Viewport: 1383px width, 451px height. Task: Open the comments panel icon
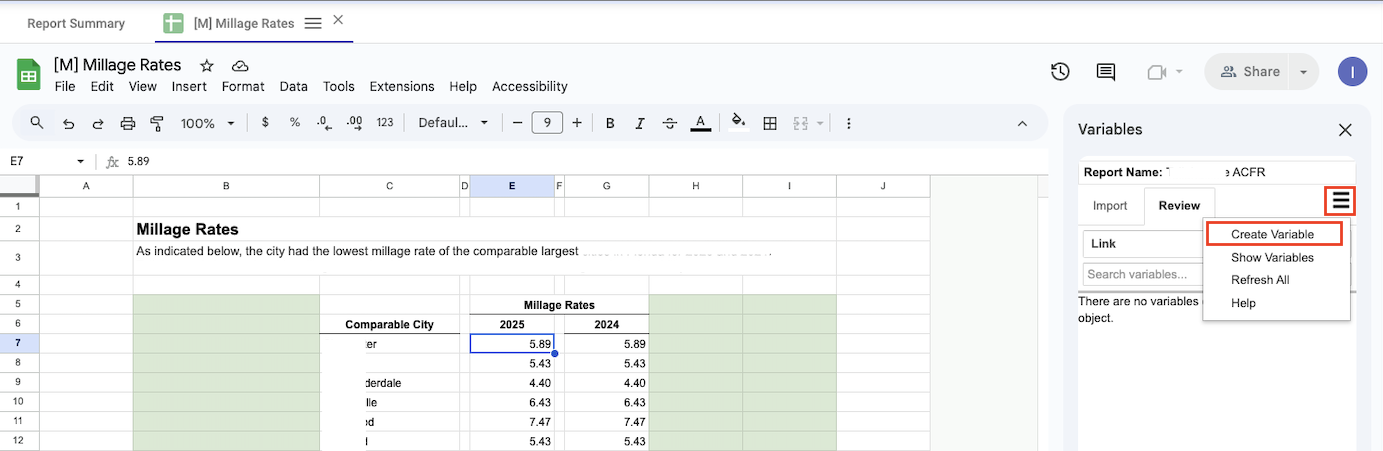point(1106,71)
